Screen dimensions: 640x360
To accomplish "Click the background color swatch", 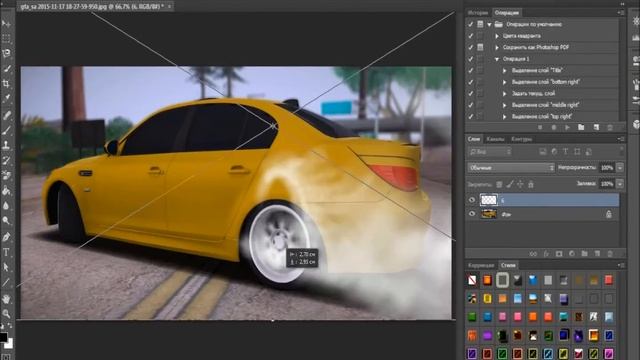I will point(9,344).
